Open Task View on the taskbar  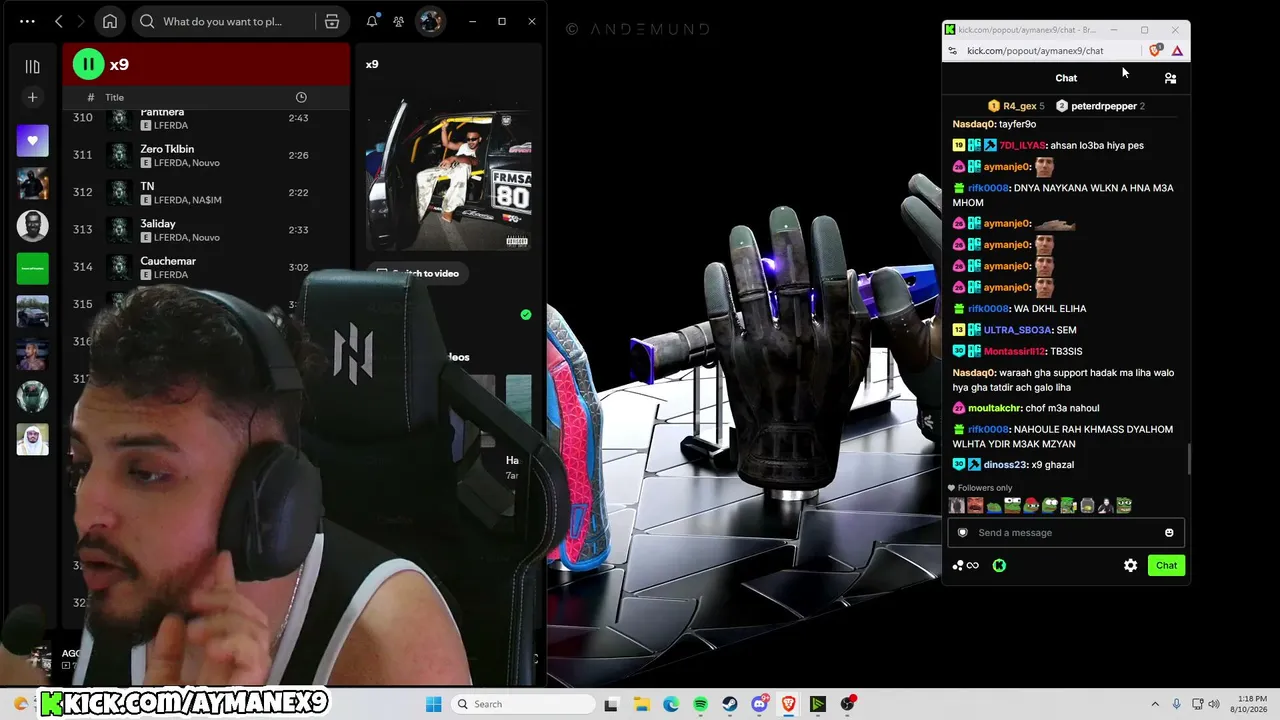coord(611,704)
